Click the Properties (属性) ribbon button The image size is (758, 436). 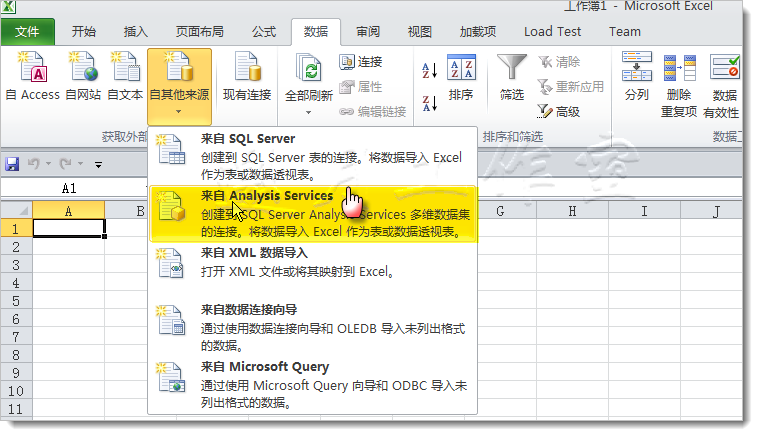pyautogui.click(x=361, y=87)
